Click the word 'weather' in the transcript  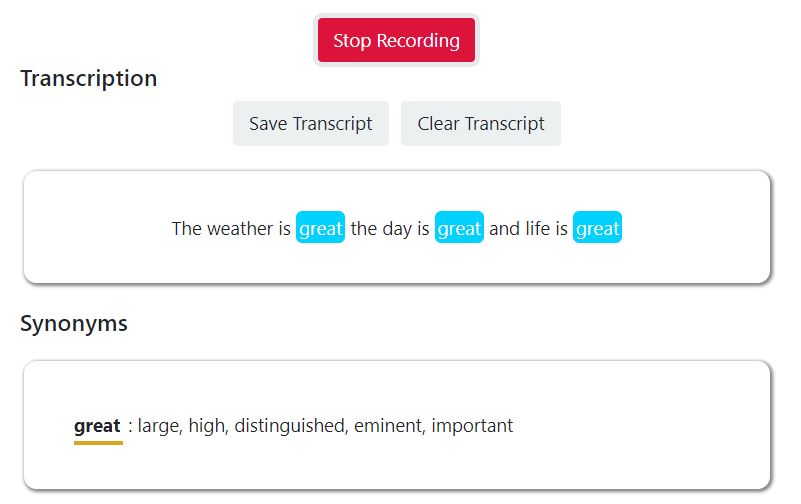240,229
